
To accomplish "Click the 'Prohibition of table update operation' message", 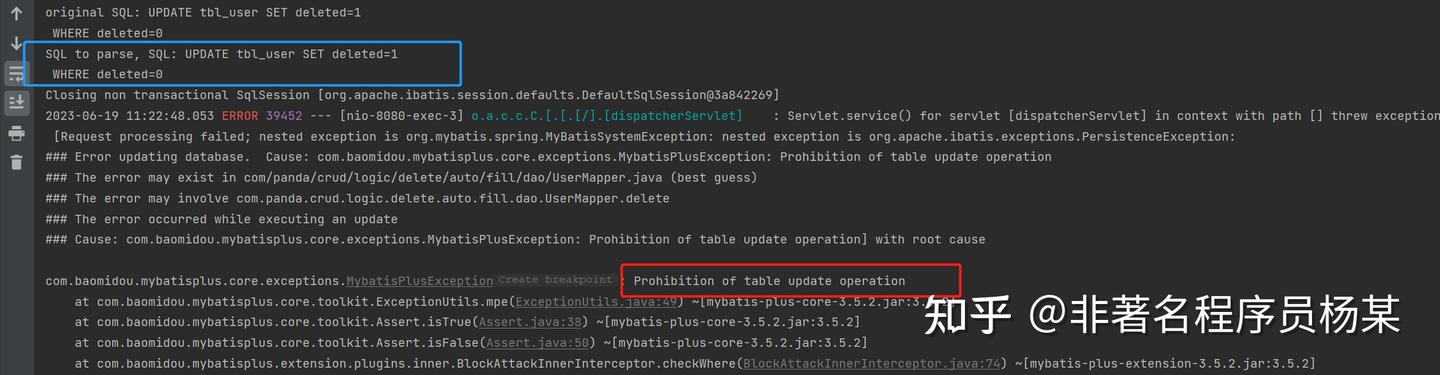I will coord(769,281).
